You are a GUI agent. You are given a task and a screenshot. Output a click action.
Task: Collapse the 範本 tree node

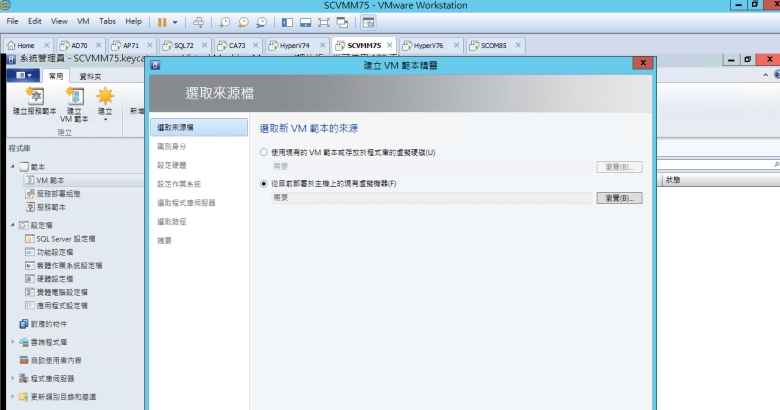click(12, 166)
